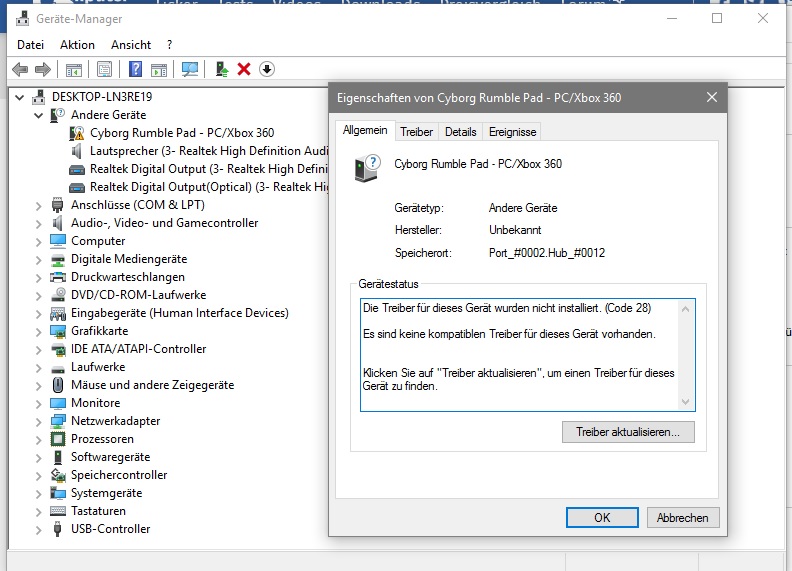Confirm the dialog with OK

(x=602, y=517)
